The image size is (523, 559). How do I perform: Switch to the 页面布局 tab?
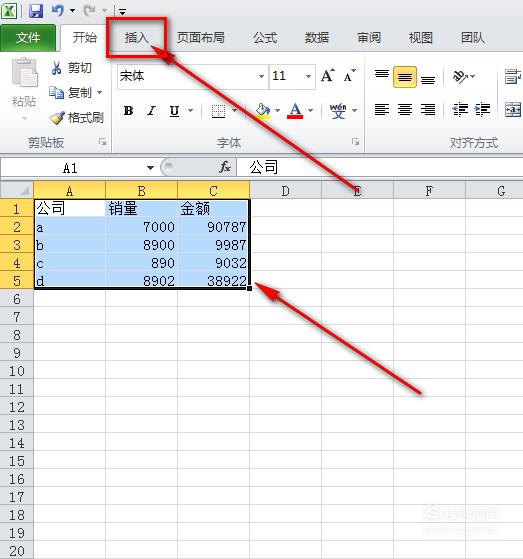[x=201, y=38]
